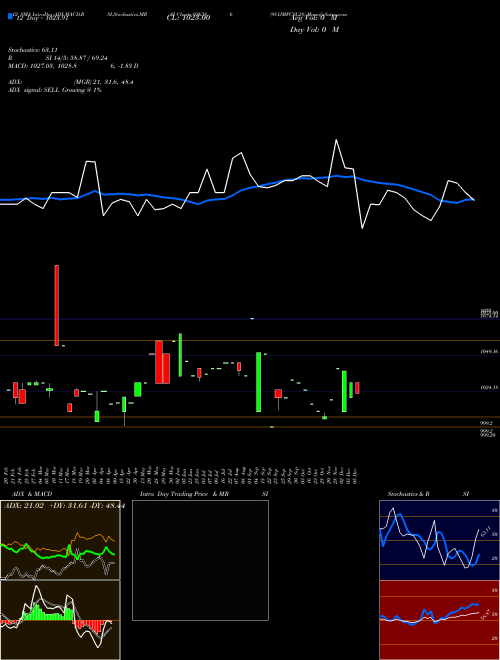Click the tall green candlestick in September
The width and height of the screenshot is (500, 660).
(x=258, y=382)
